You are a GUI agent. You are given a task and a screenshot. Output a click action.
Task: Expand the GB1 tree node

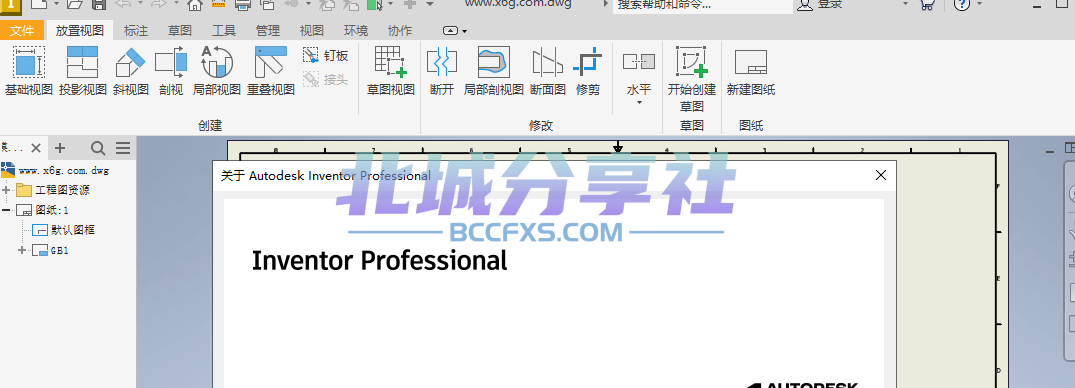tap(22, 250)
